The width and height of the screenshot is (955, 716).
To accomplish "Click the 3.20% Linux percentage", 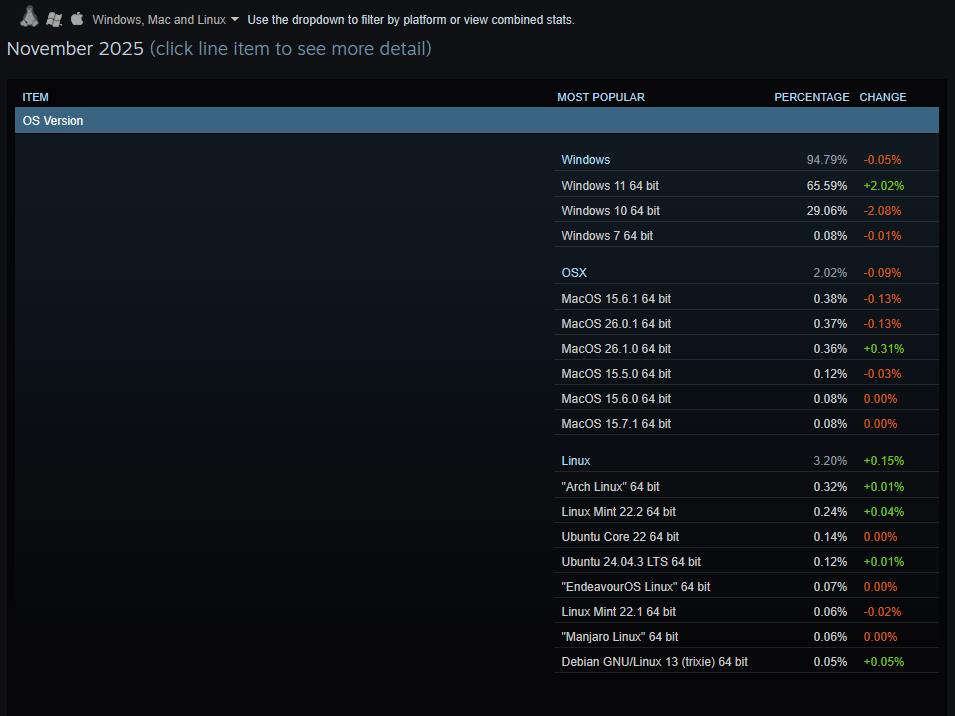I will [830, 461].
